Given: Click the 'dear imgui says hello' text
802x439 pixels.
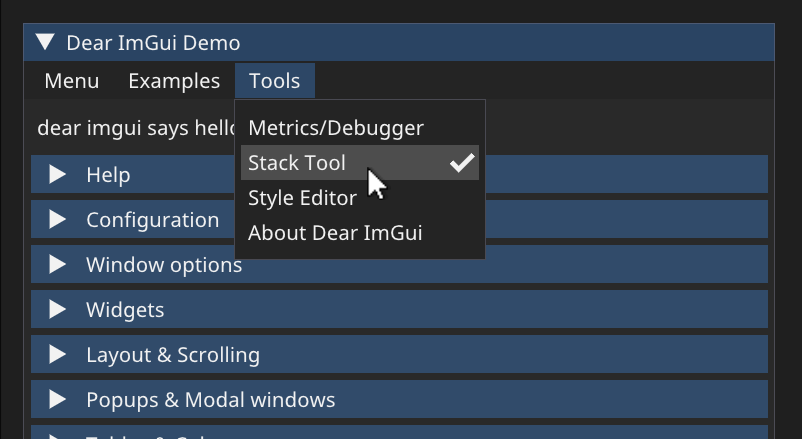Looking at the screenshot, I should [136, 128].
